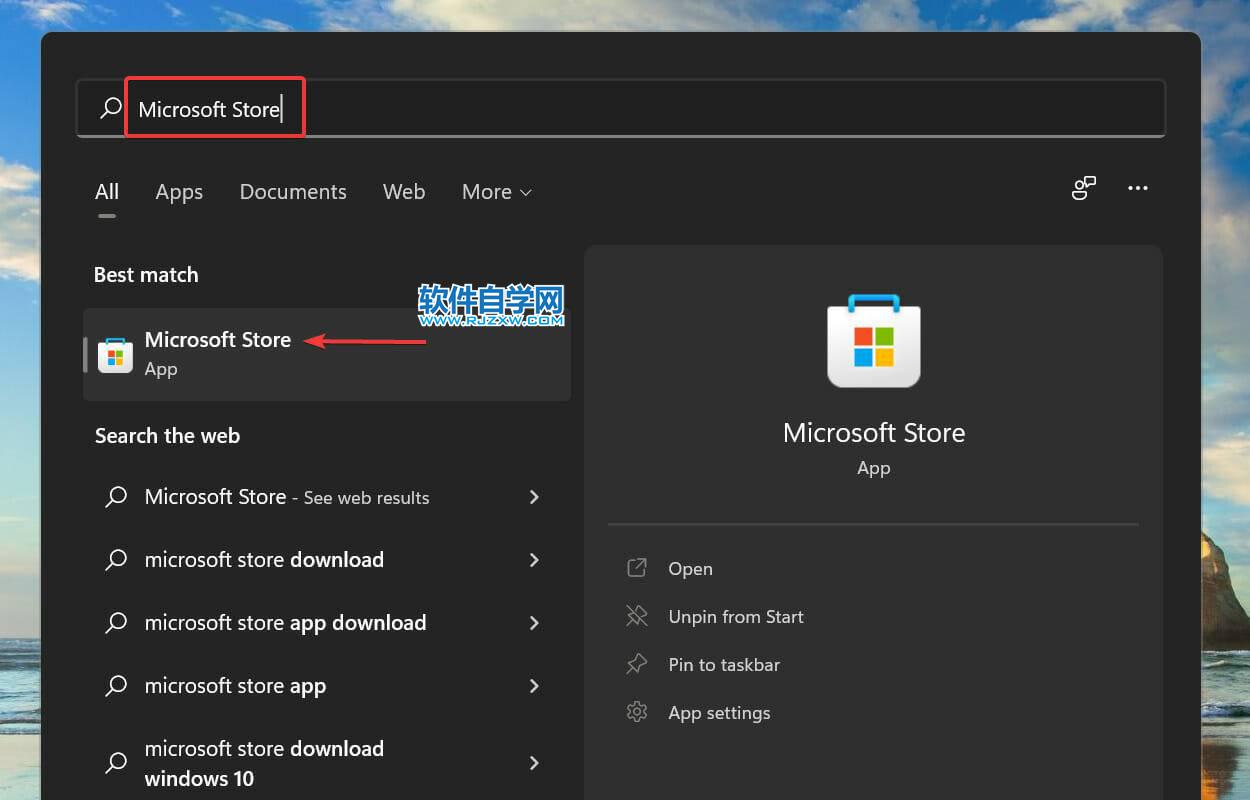The image size is (1250, 800).
Task: Switch to the Documents filter tab
Action: point(293,192)
